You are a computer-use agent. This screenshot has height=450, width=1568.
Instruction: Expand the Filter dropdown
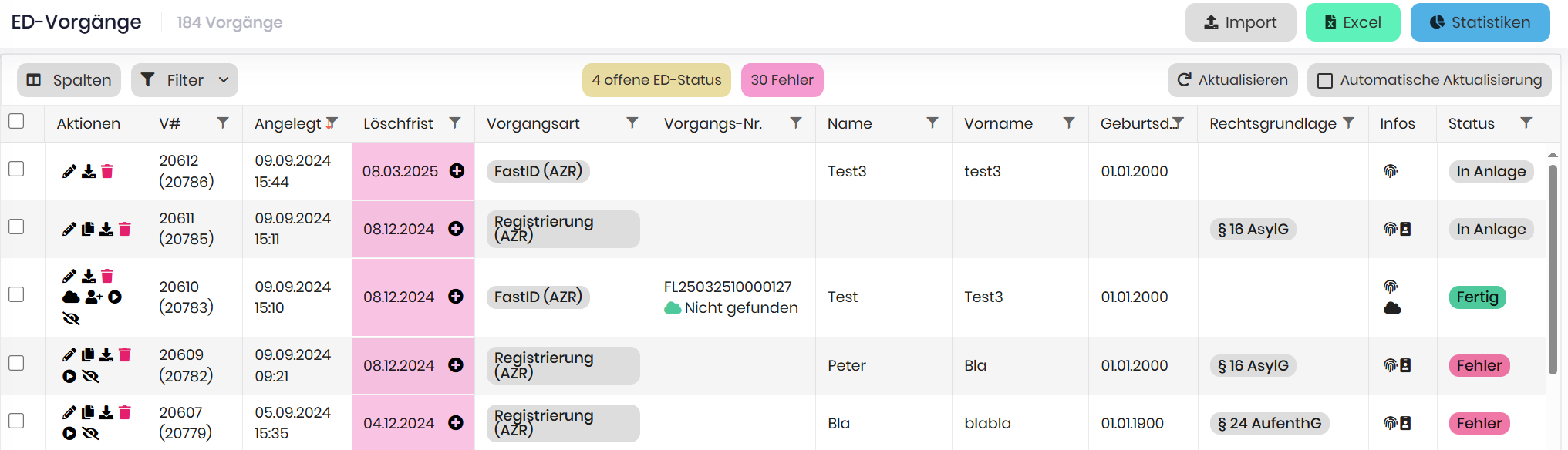tap(185, 80)
